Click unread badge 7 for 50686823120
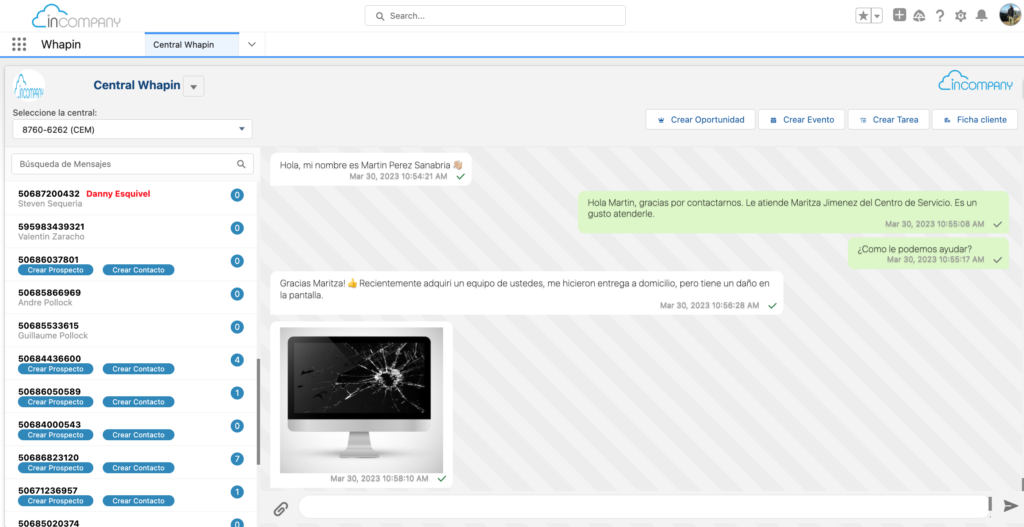The width and height of the screenshot is (1024, 527). (238, 458)
